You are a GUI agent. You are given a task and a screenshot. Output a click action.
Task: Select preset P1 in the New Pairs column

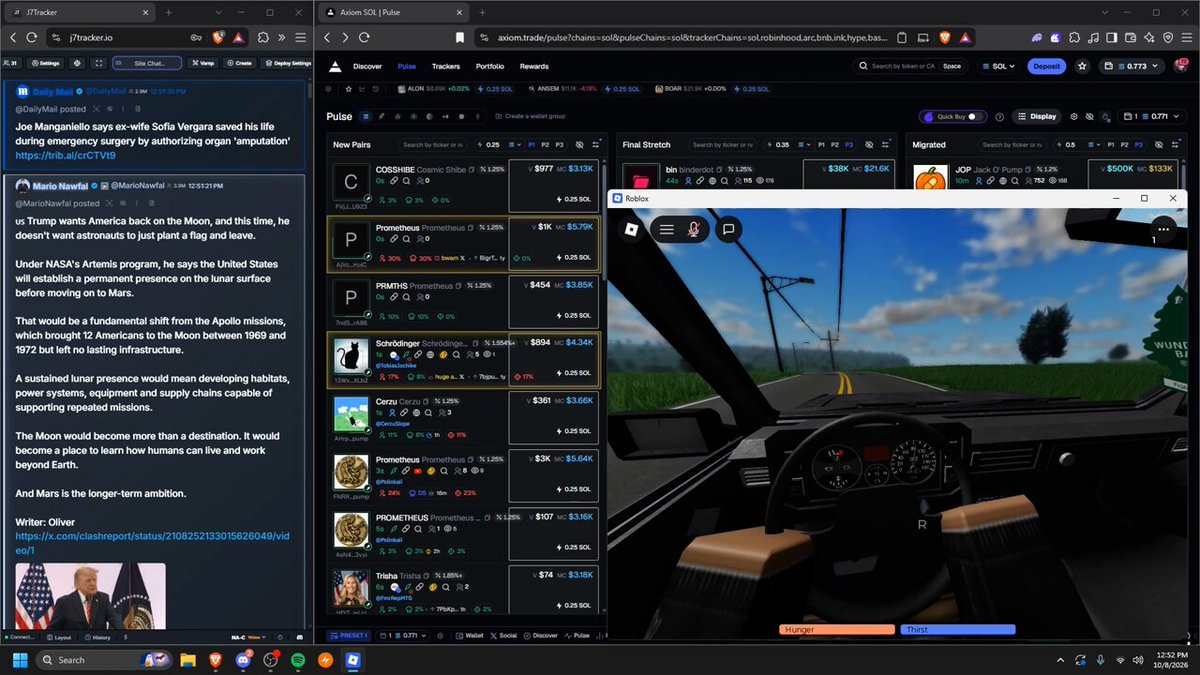531,145
